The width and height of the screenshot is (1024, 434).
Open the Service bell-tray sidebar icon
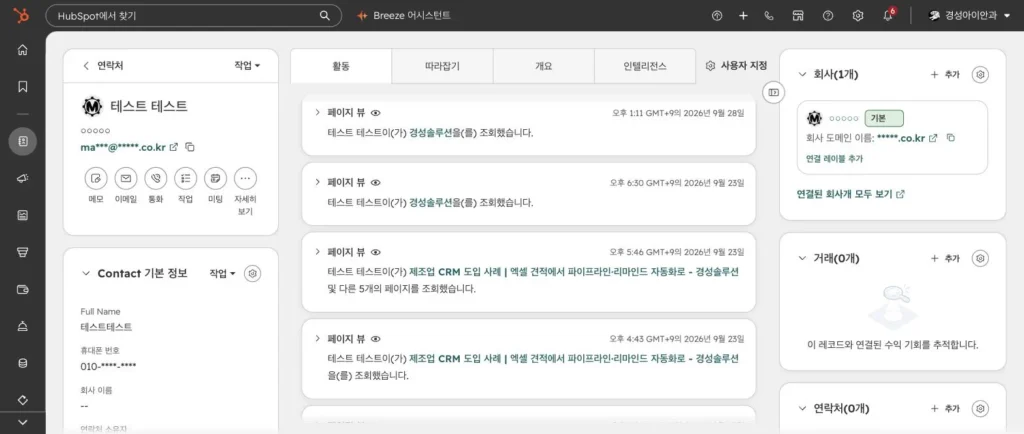tap(23, 326)
